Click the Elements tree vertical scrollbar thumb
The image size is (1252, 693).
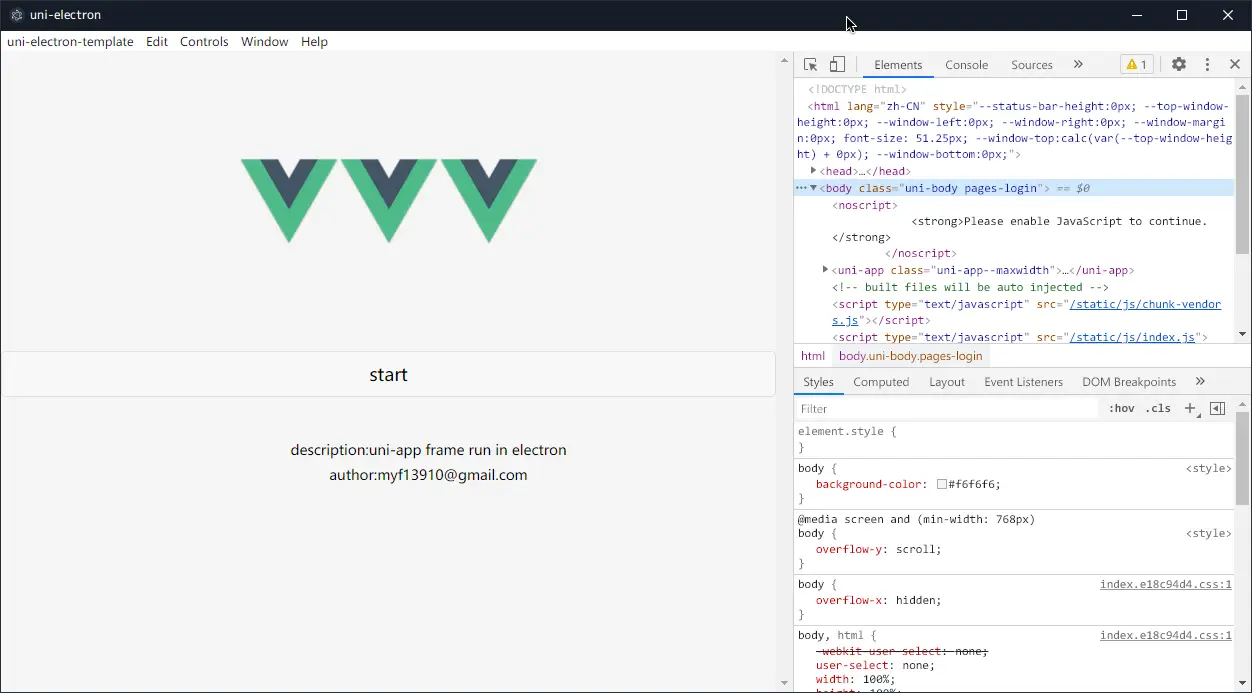(x=1243, y=175)
